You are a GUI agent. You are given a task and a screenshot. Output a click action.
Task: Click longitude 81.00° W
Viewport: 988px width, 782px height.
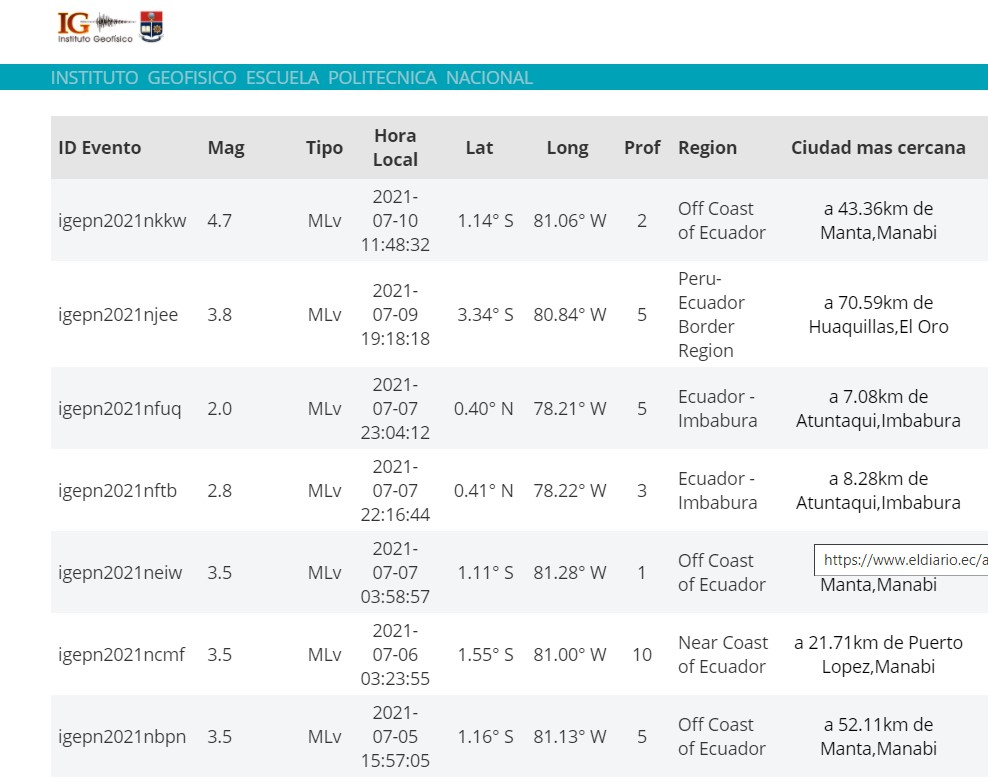[570, 654]
